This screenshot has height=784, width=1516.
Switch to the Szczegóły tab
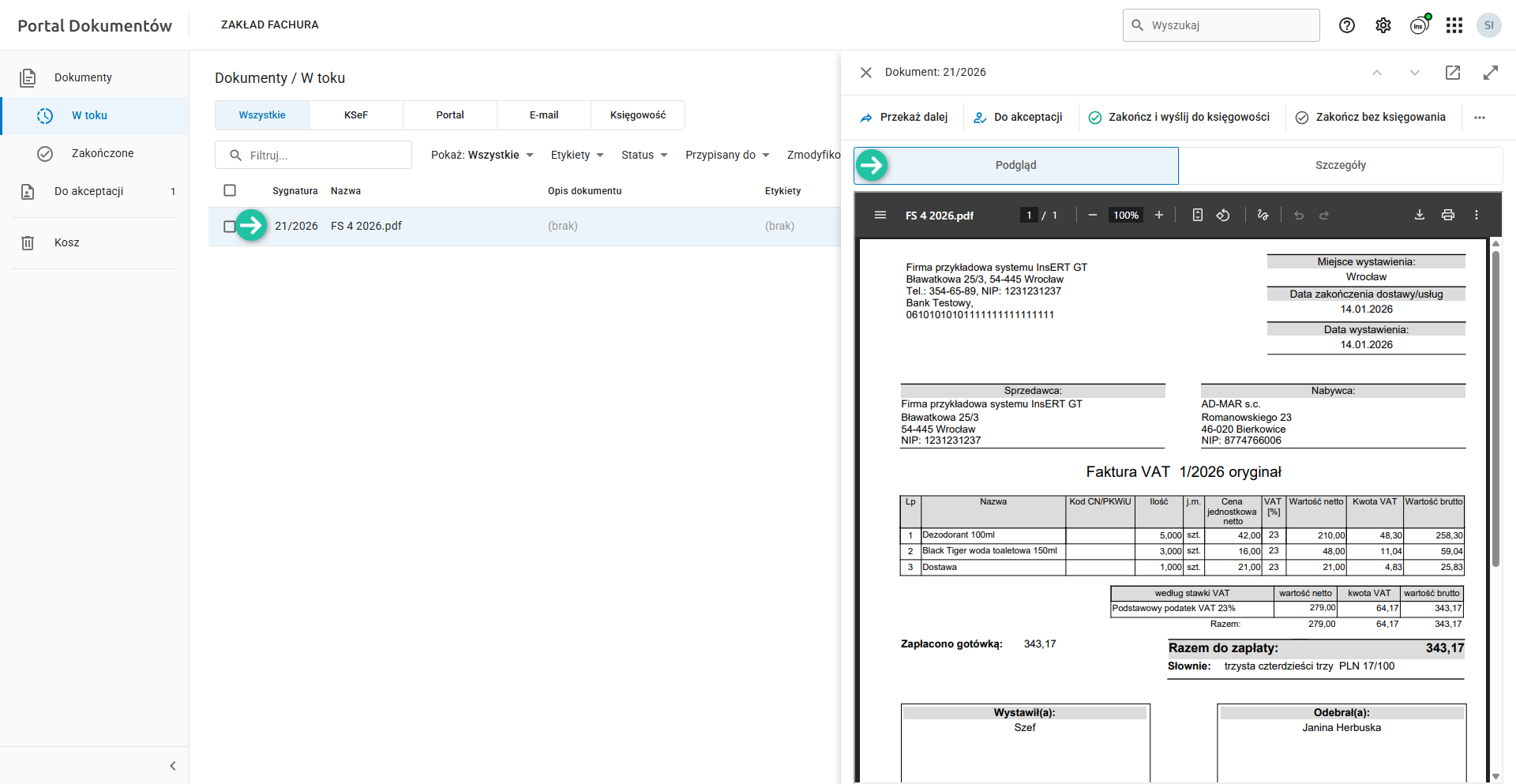click(1340, 165)
